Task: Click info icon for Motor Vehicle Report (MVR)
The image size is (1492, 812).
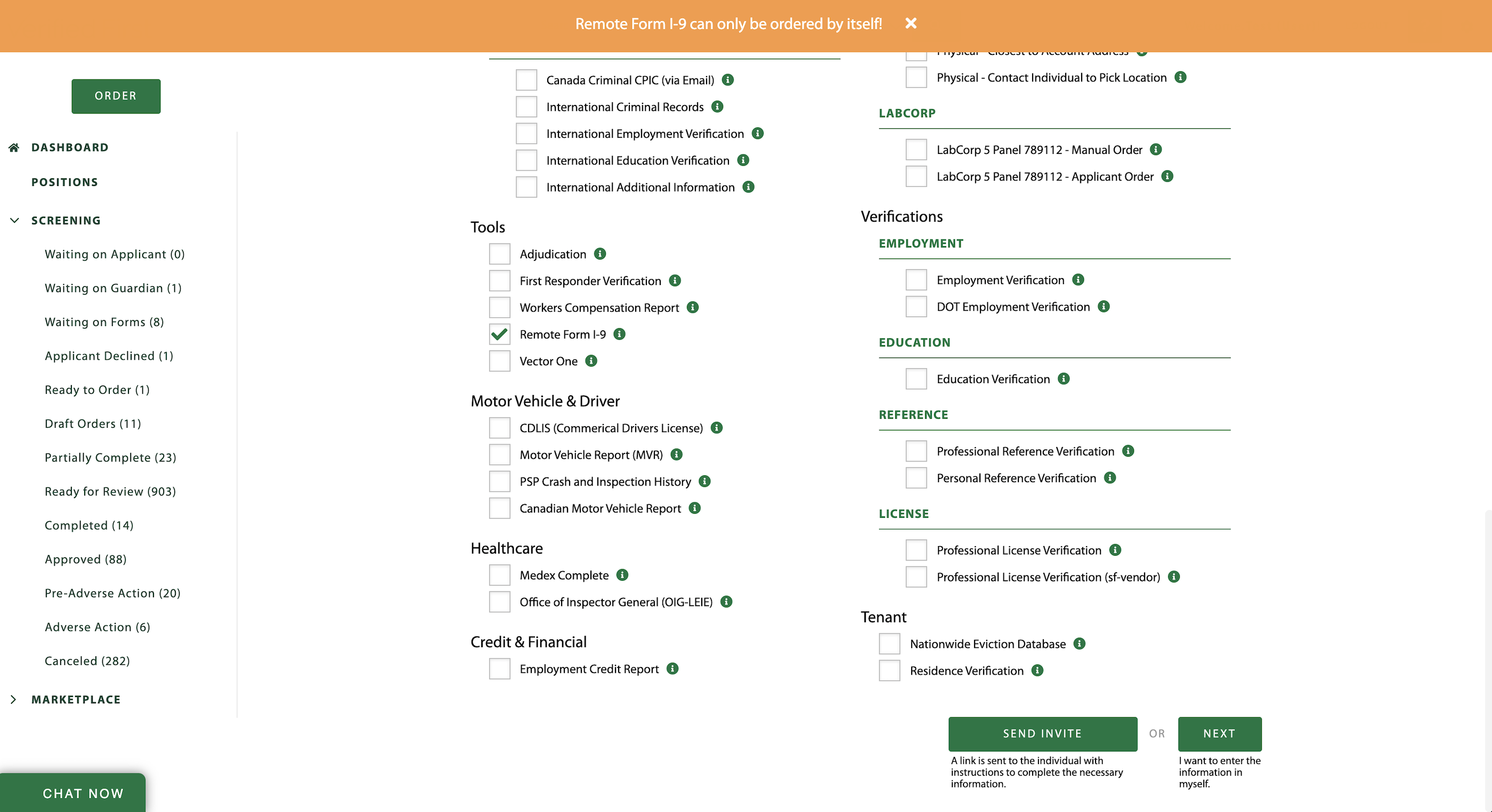Action: click(x=677, y=454)
